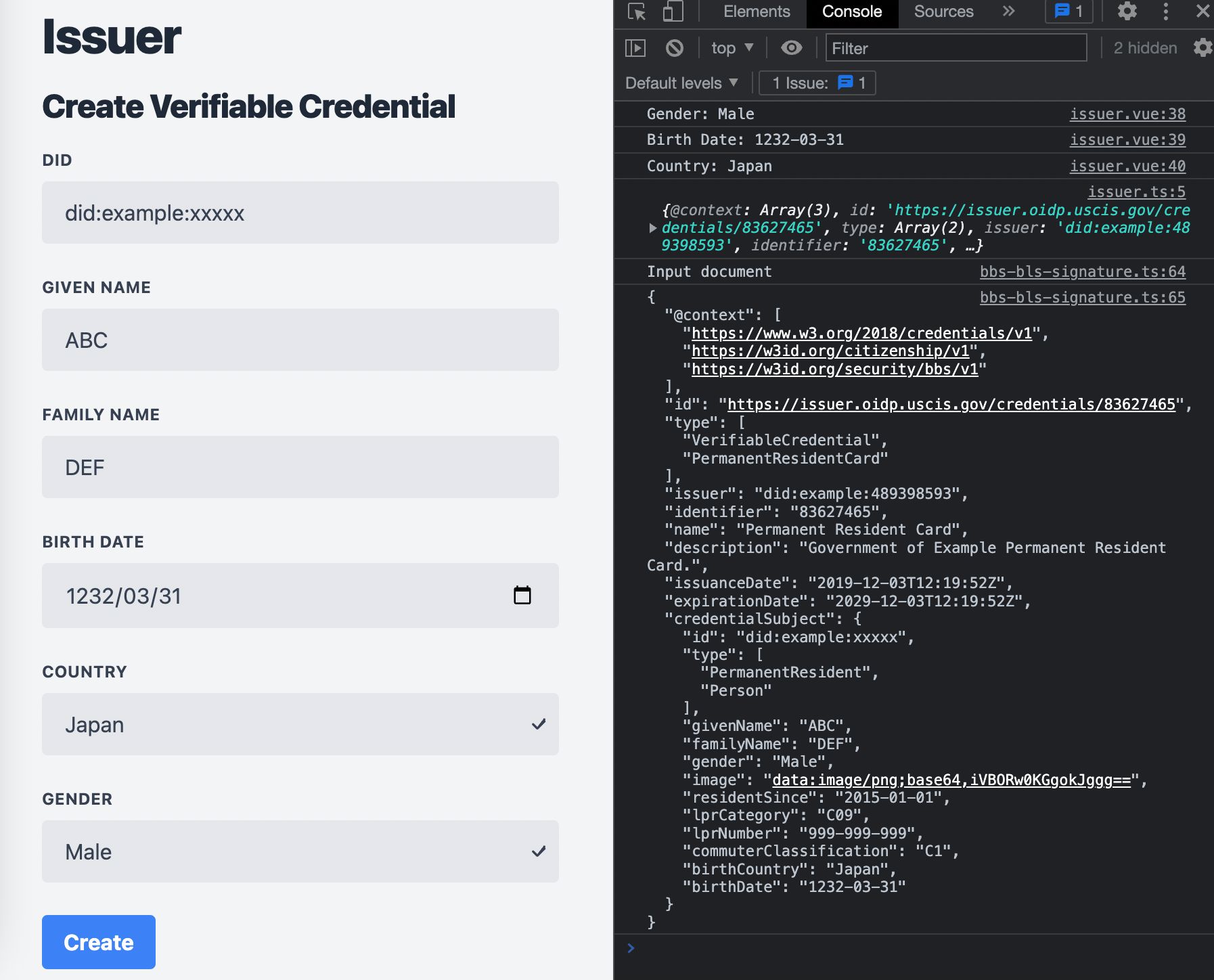Image resolution: width=1214 pixels, height=980 pixels.
Task: Open source link issuer.vue:40
Action: [x=1127, y=166]
